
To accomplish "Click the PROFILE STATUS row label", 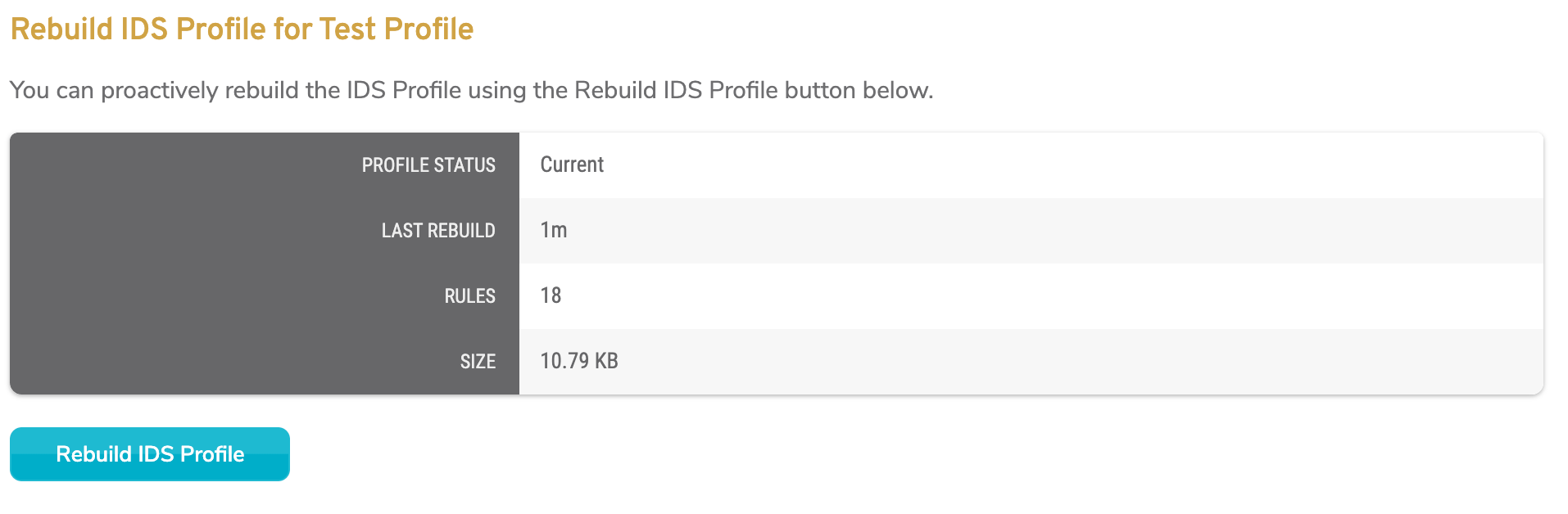I will (x=428, y=165).
